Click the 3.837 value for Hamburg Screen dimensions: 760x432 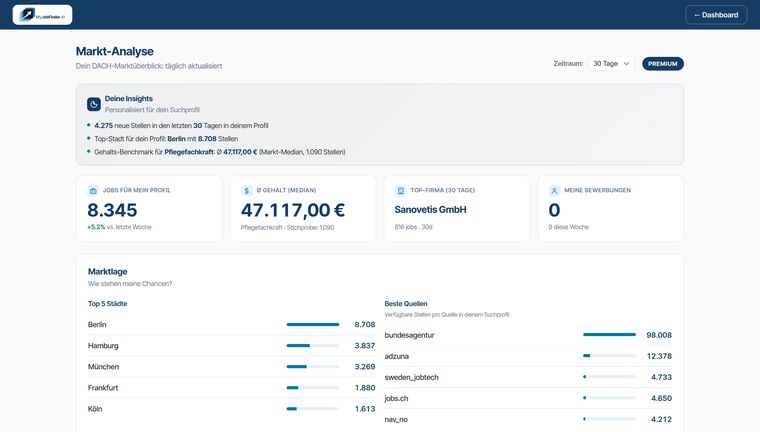pyautogui.click(x=364, y=346)
